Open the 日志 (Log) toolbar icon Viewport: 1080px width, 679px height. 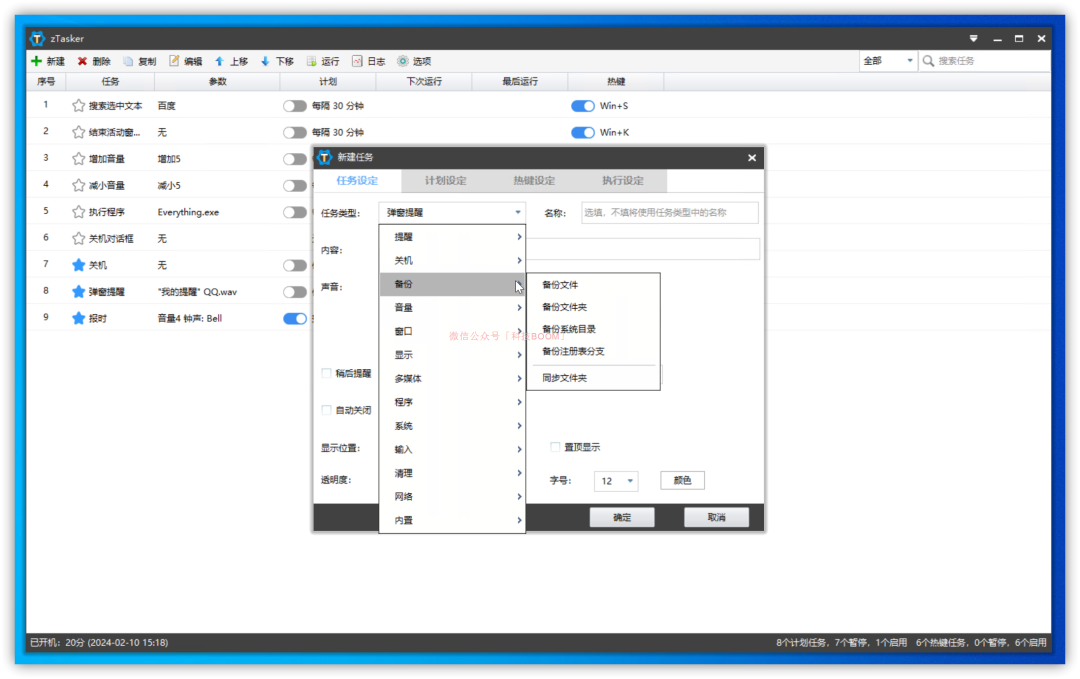[x=357, y=61]
